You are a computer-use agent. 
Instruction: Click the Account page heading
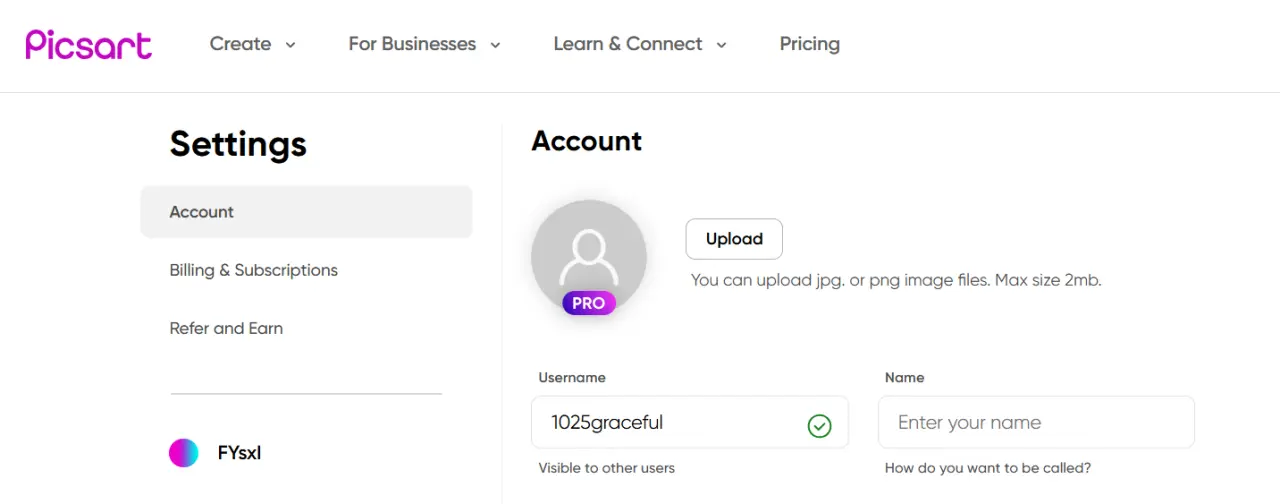[587, 141]
